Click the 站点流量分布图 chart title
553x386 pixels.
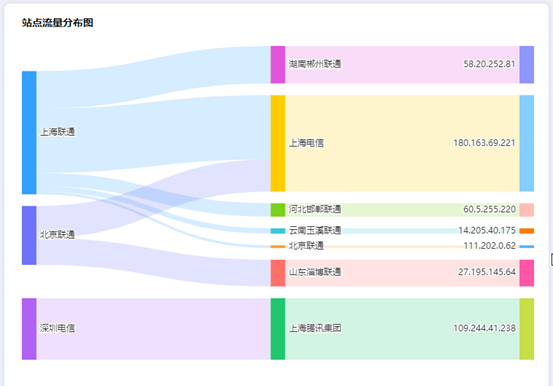click(57, 23)
